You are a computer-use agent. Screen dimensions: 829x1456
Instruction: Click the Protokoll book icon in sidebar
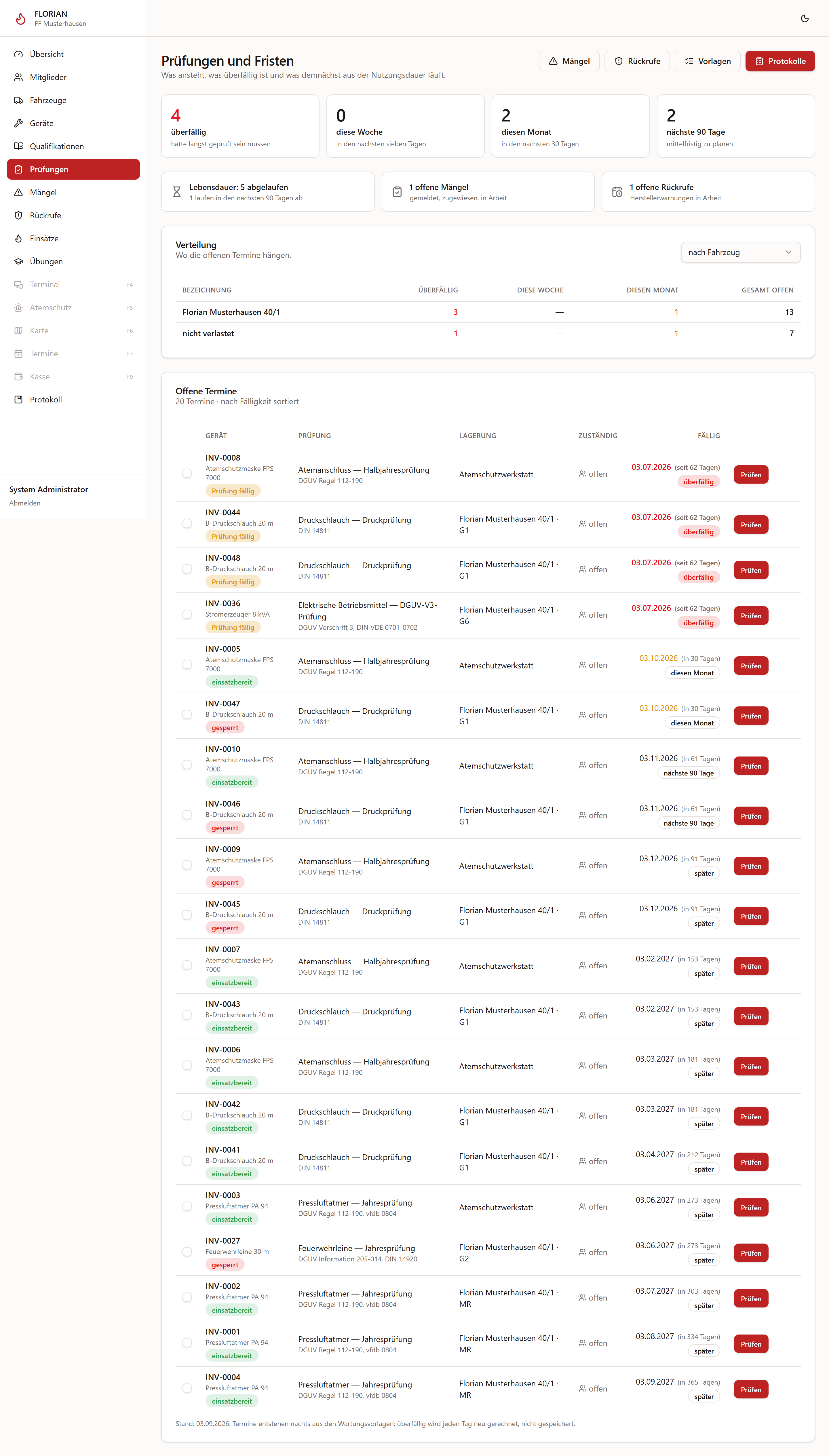point(18,400)
